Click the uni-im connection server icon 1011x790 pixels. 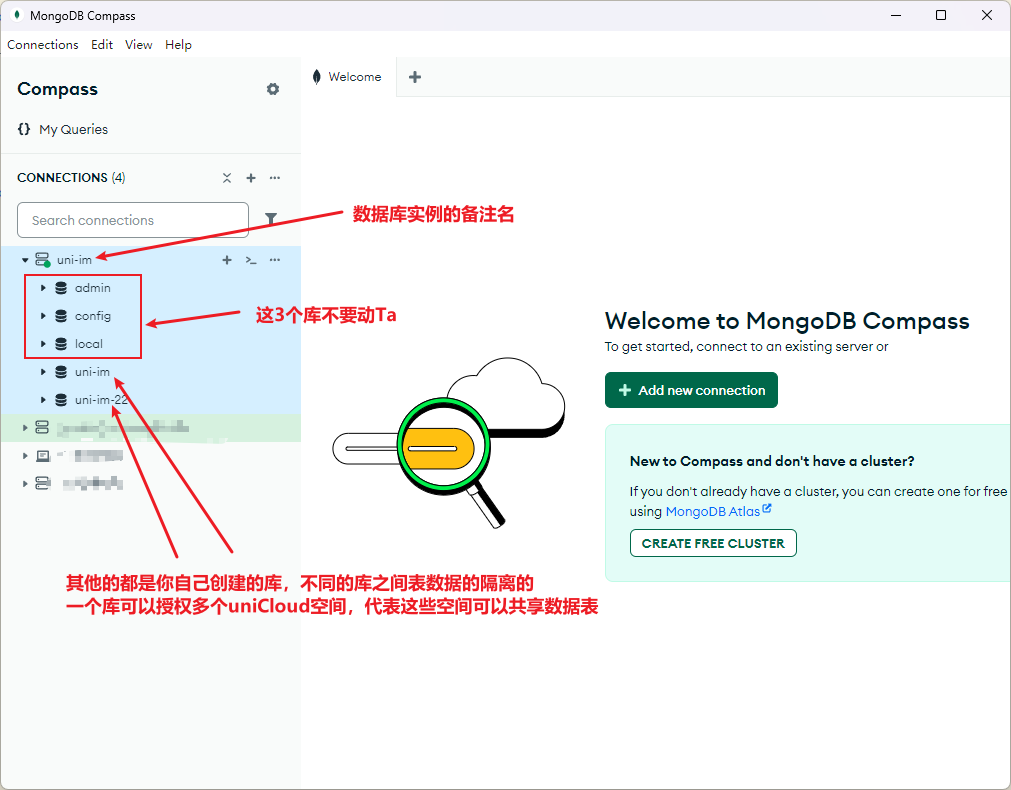pyautogui.click(x=43, y=260)
